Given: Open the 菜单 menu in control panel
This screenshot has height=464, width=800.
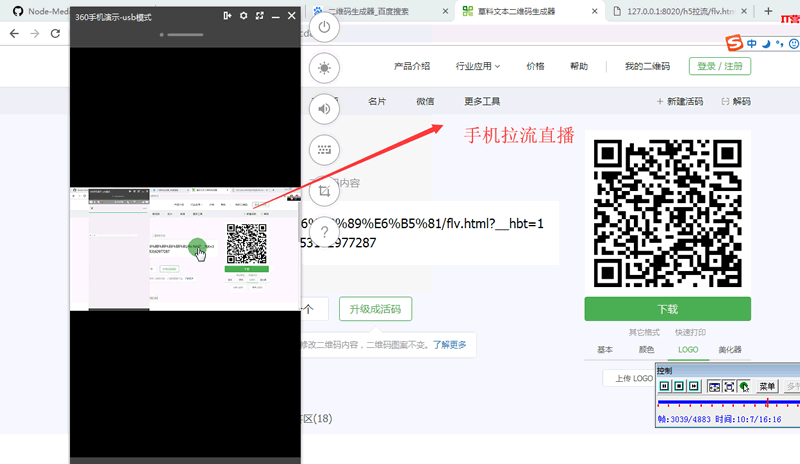Looking at the screenshot, I should (767, 386).
